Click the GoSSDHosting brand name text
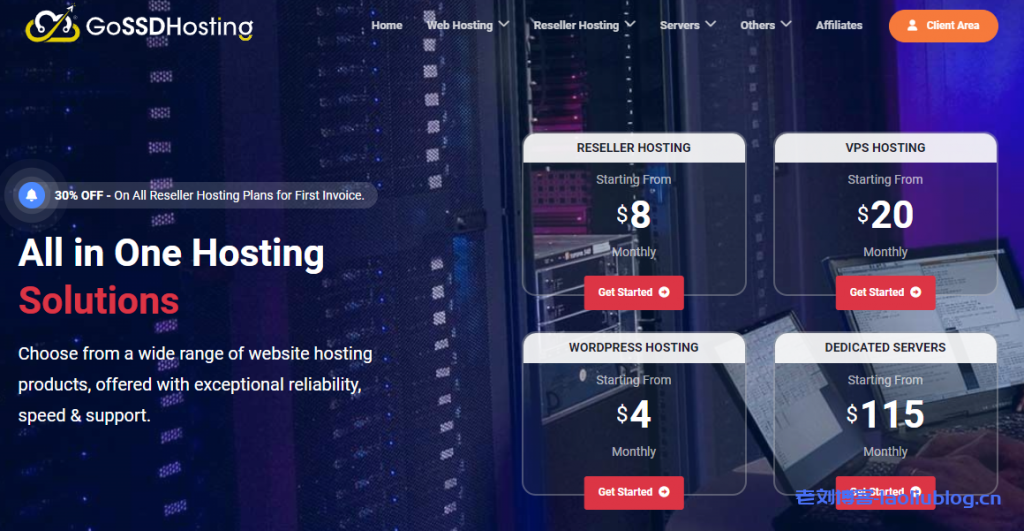1024x531 pixels. pos(168,27)
